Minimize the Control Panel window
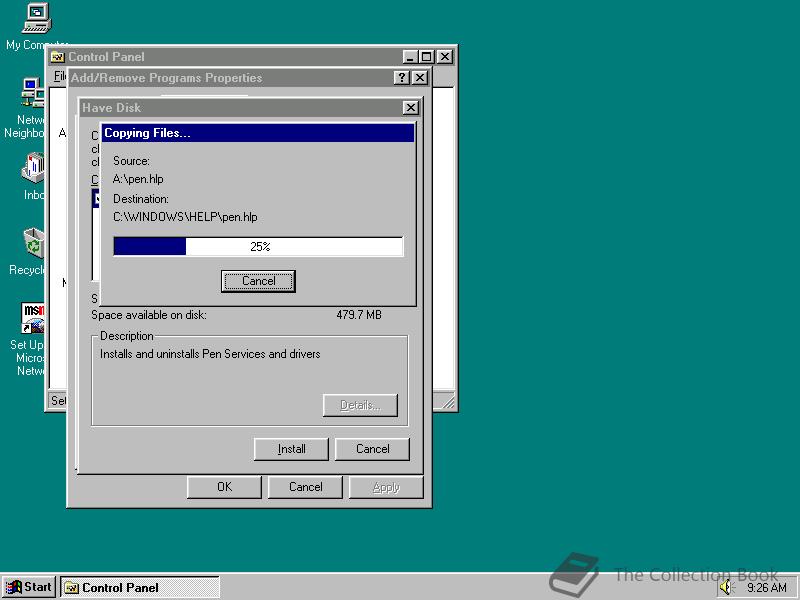This screenshot has width=800, height=600. point(410,57)
